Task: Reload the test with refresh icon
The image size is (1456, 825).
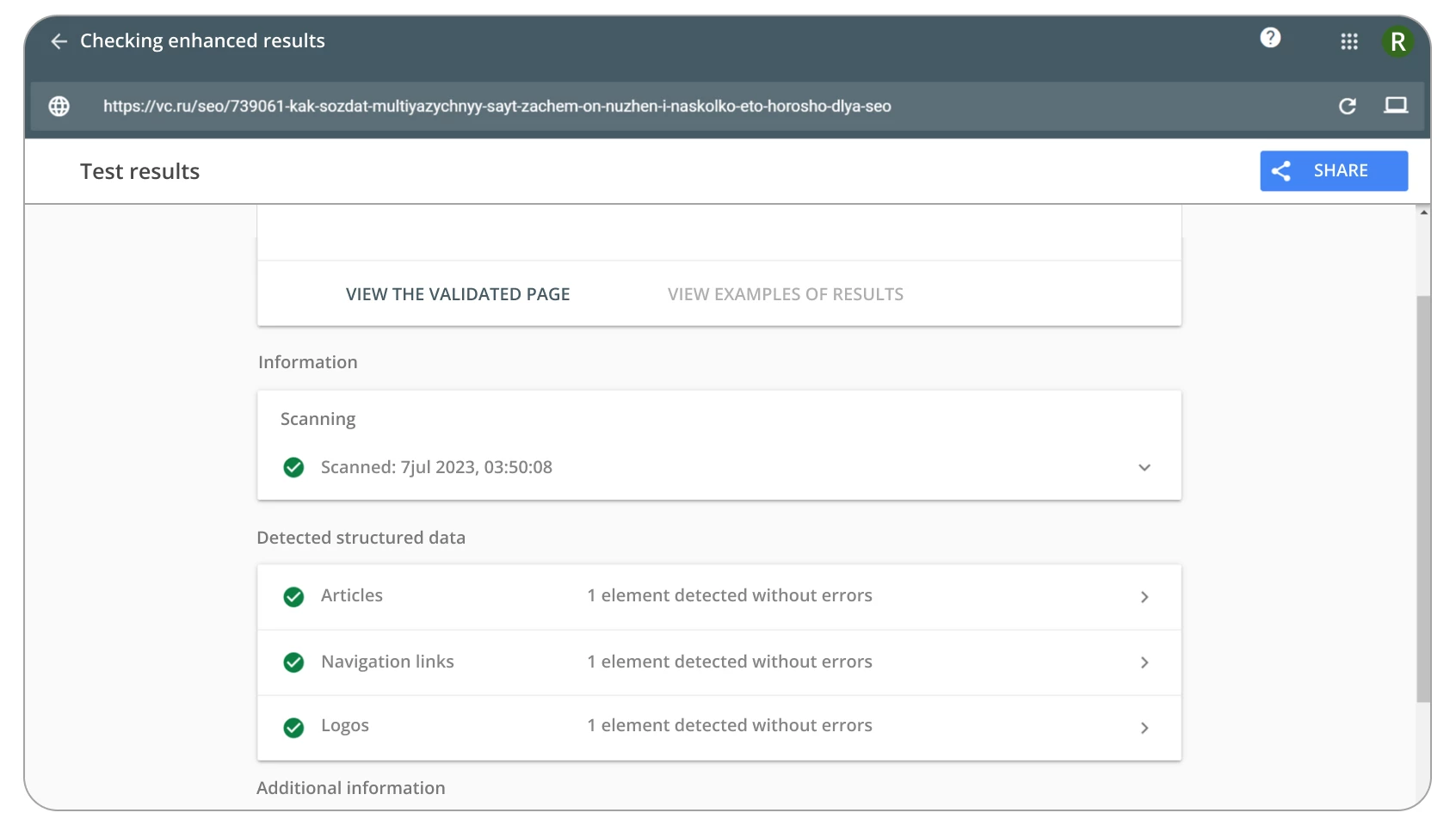Action: [1348, 106]
